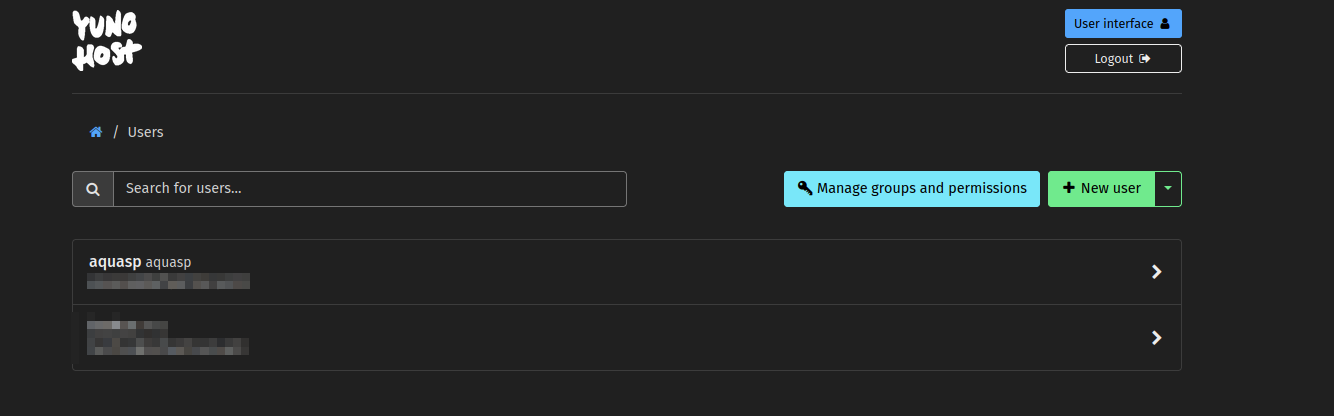The width and height of the screenshot is (1334, 416).
Task: Select the Users breadcrumb item
Action: click(146, 132)
